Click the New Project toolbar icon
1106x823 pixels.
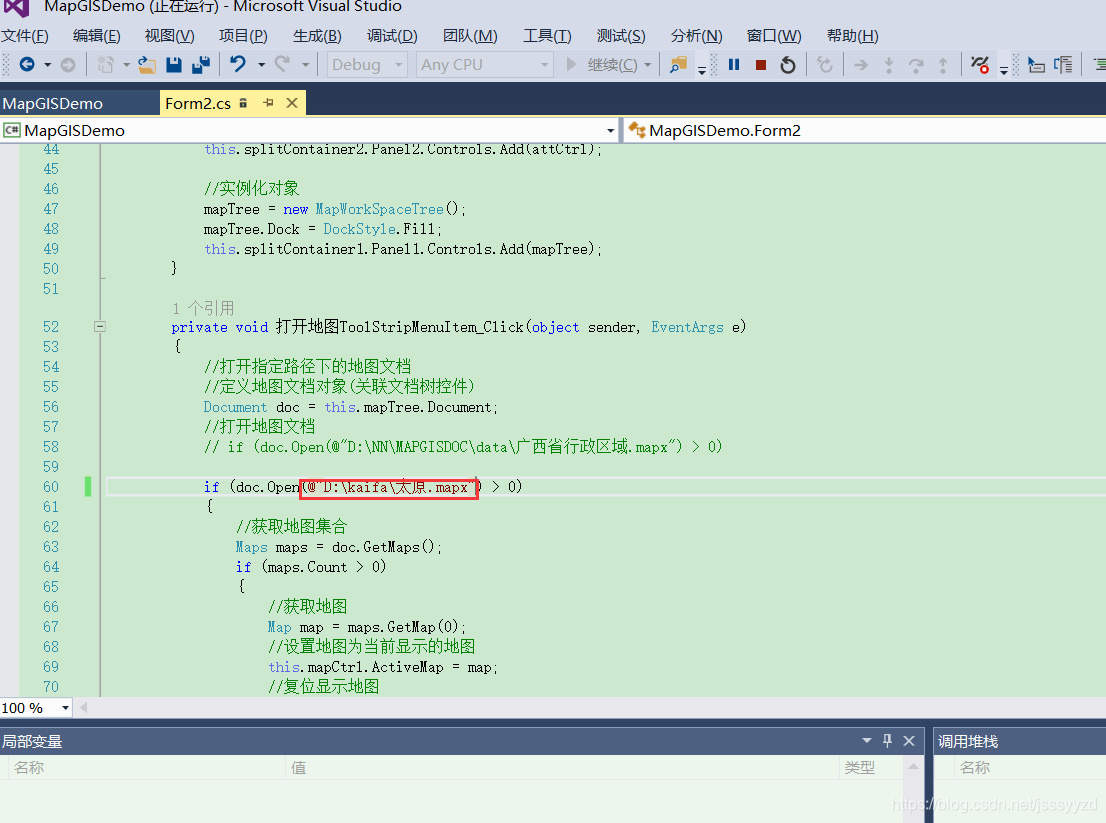pyautogui.click(x=105, y=65)
